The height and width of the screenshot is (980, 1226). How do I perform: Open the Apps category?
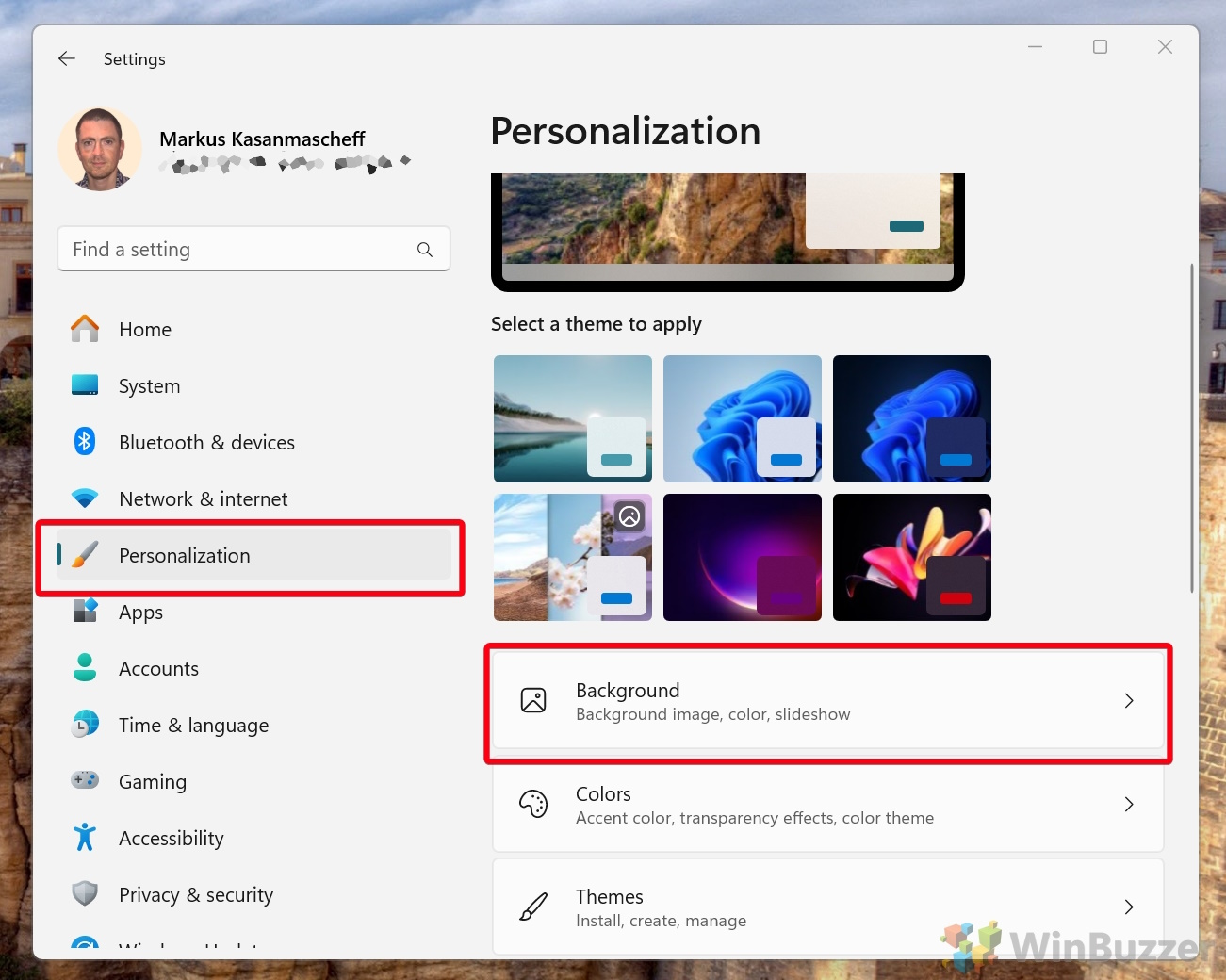click(253, 613)
